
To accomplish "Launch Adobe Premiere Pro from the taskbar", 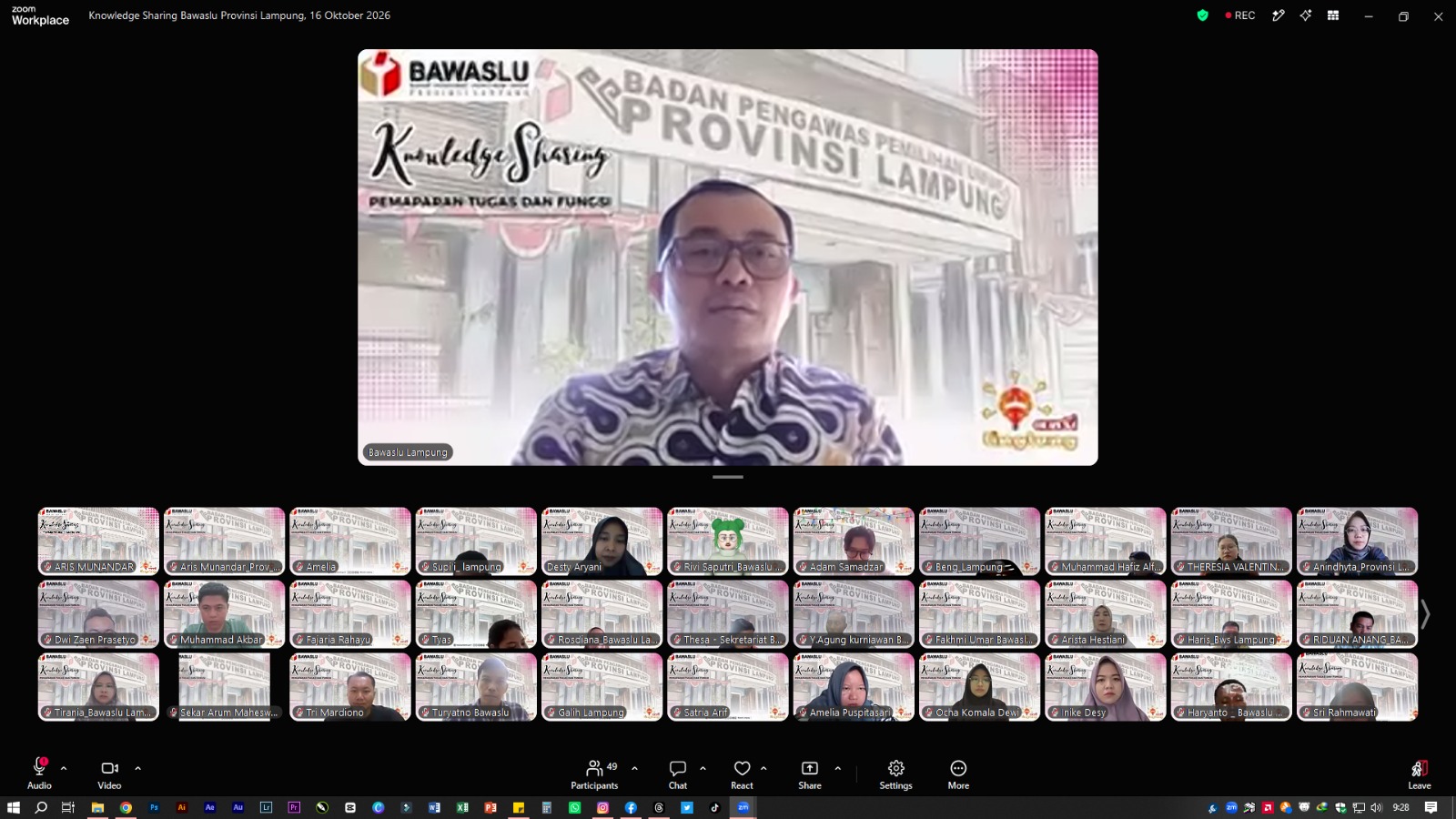I will tap(294, 807).
